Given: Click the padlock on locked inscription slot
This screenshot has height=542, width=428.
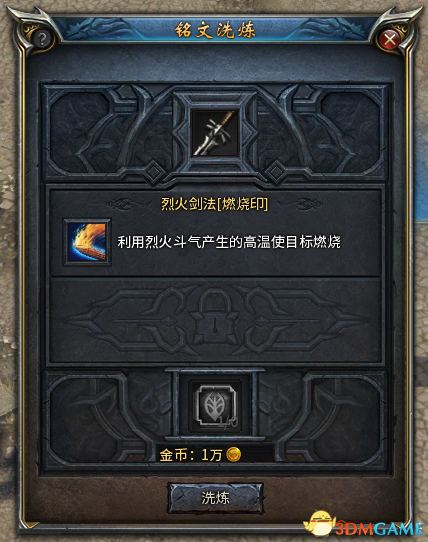Looking at the screenshot, I should click(x=214, y=317).
